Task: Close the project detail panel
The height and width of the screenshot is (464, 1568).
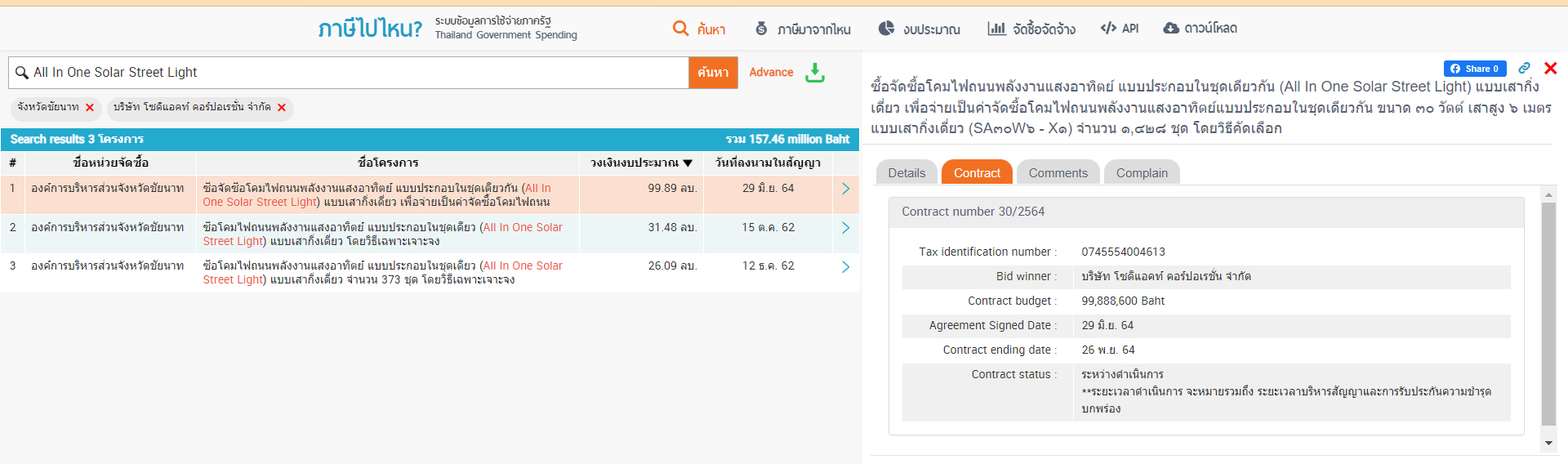Action: [x=1550, y=69]
